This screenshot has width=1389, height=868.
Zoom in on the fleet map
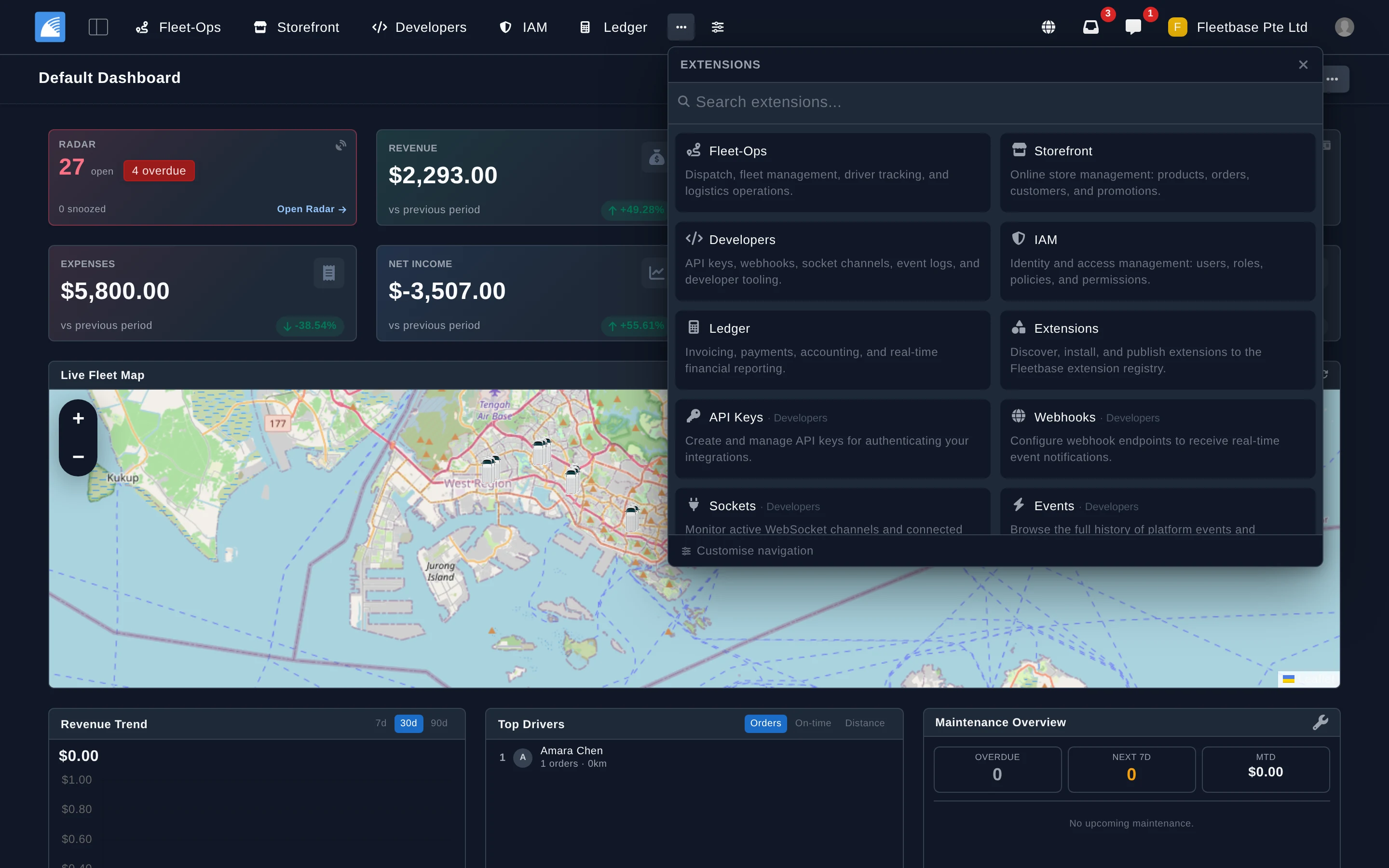(79, 419)
